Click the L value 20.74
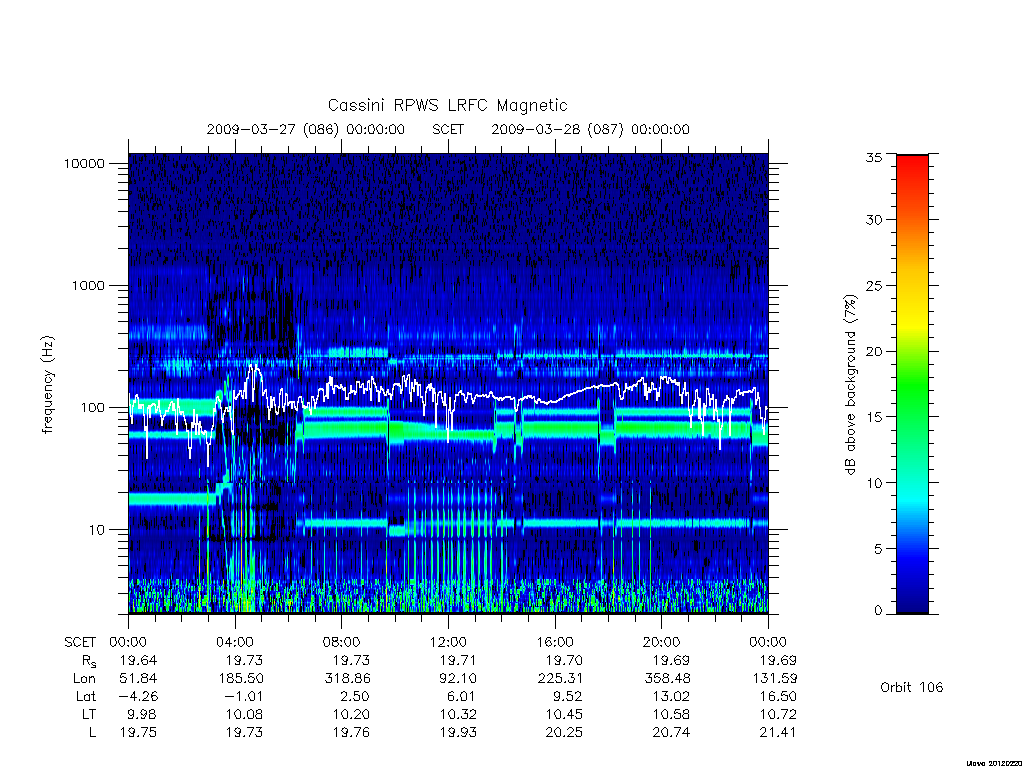This screenshot has width=1024, height=768. (671, 733)
